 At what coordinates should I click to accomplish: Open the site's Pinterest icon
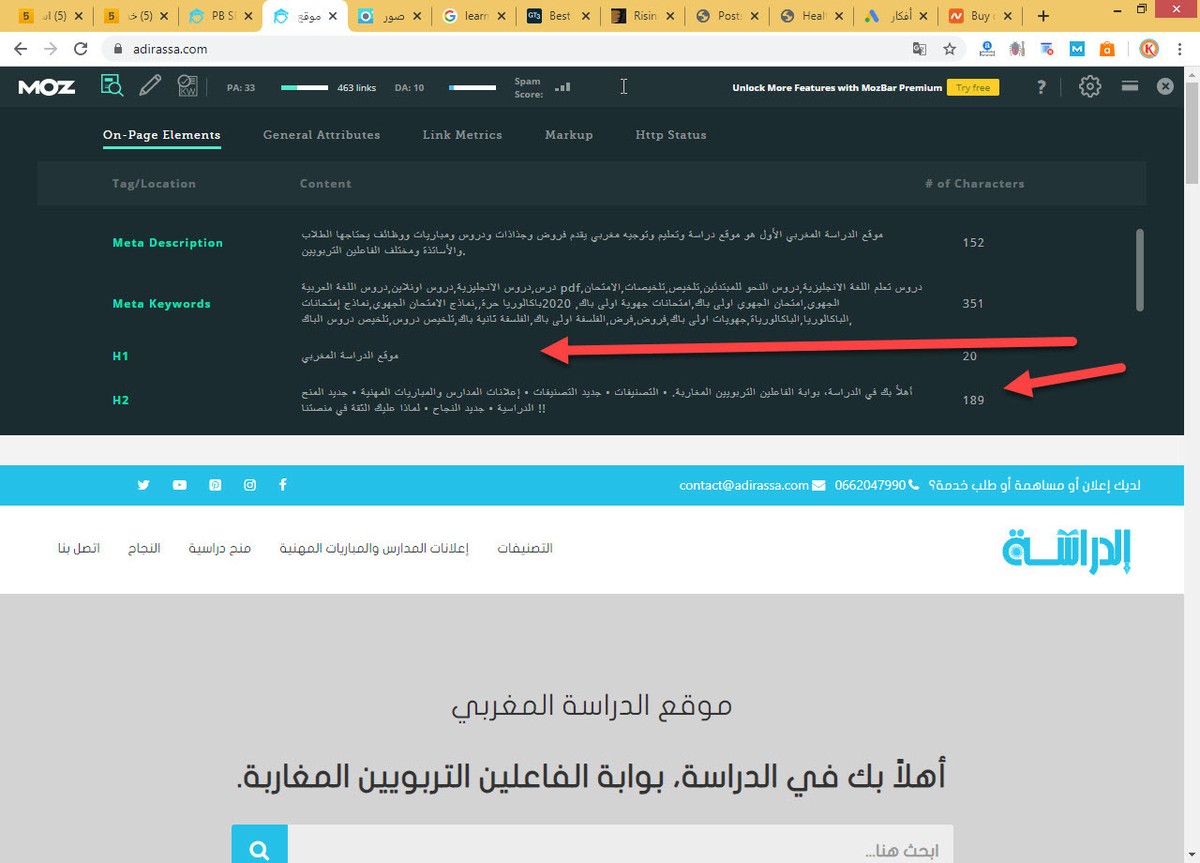click(215, 485)
